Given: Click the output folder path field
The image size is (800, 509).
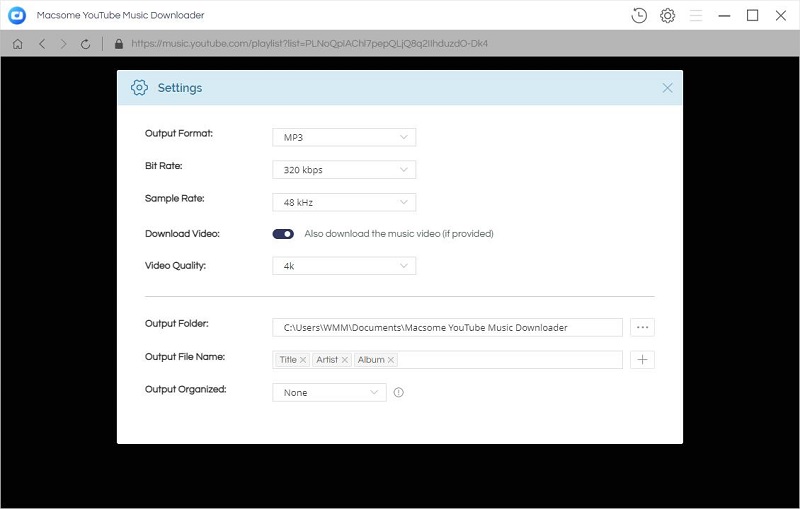Looking at the screenshot, I should [x=447, y=327].
